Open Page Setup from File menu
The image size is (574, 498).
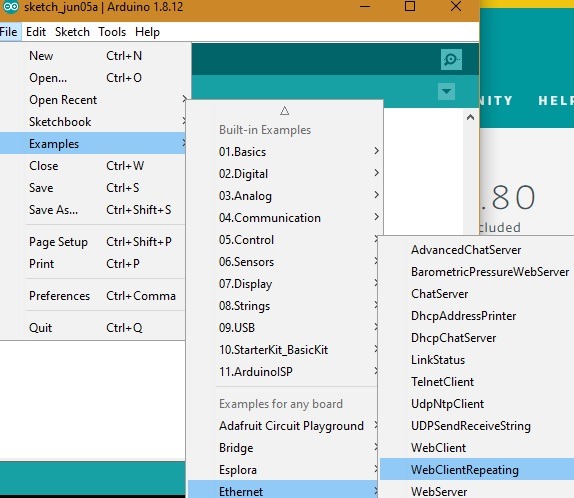(93, 242)
